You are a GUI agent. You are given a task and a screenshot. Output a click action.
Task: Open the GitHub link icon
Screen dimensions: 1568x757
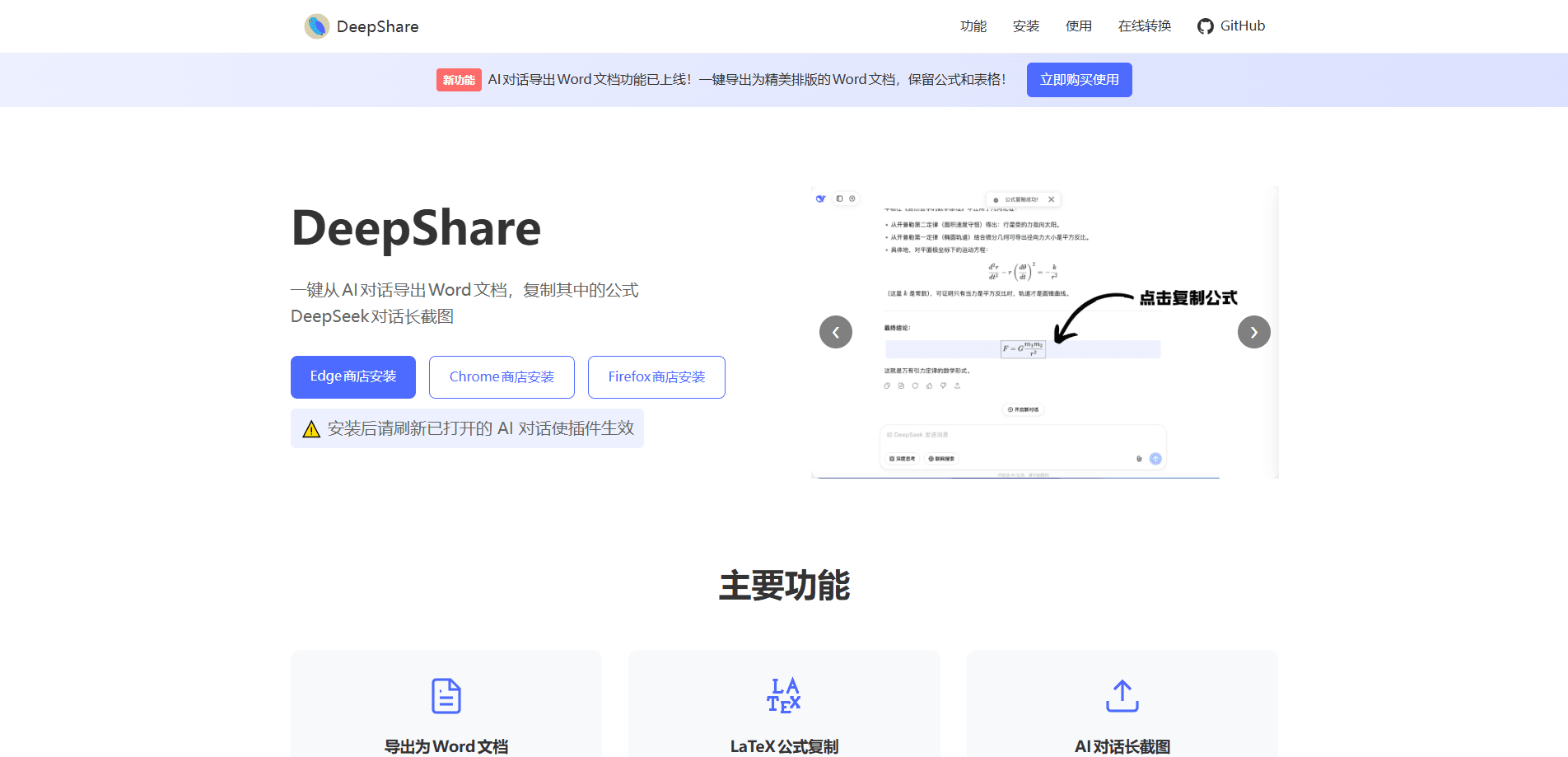point(1206,26)
